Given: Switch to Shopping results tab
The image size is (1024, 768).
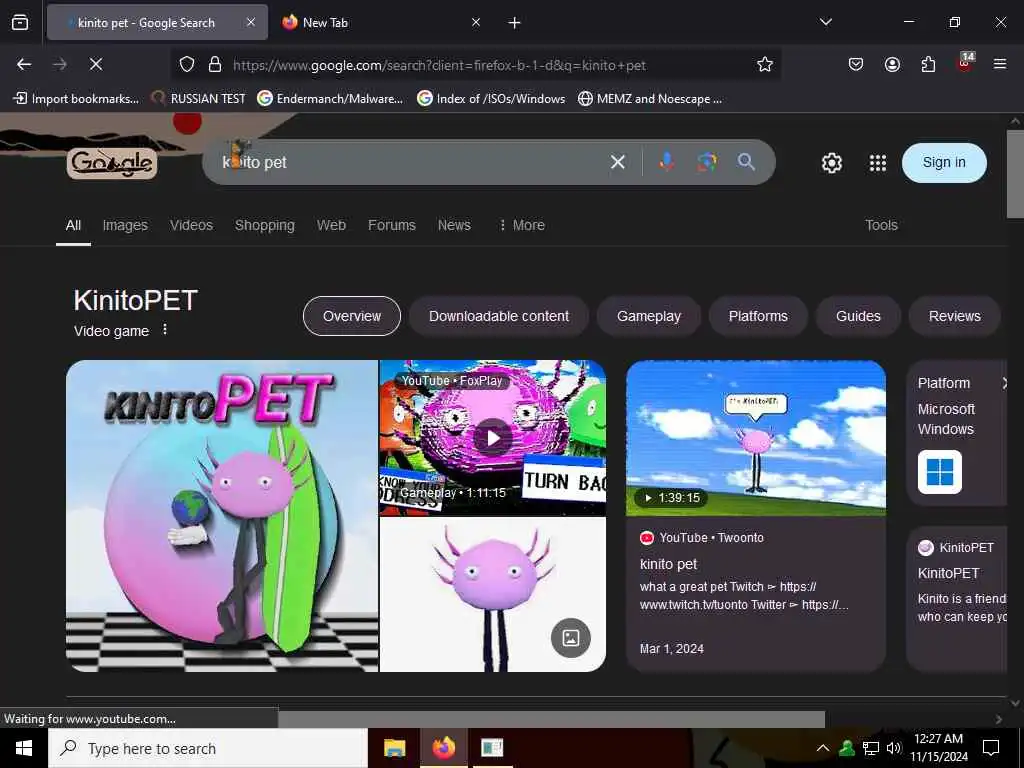Looking at the screenshot, I should [264, 225].
